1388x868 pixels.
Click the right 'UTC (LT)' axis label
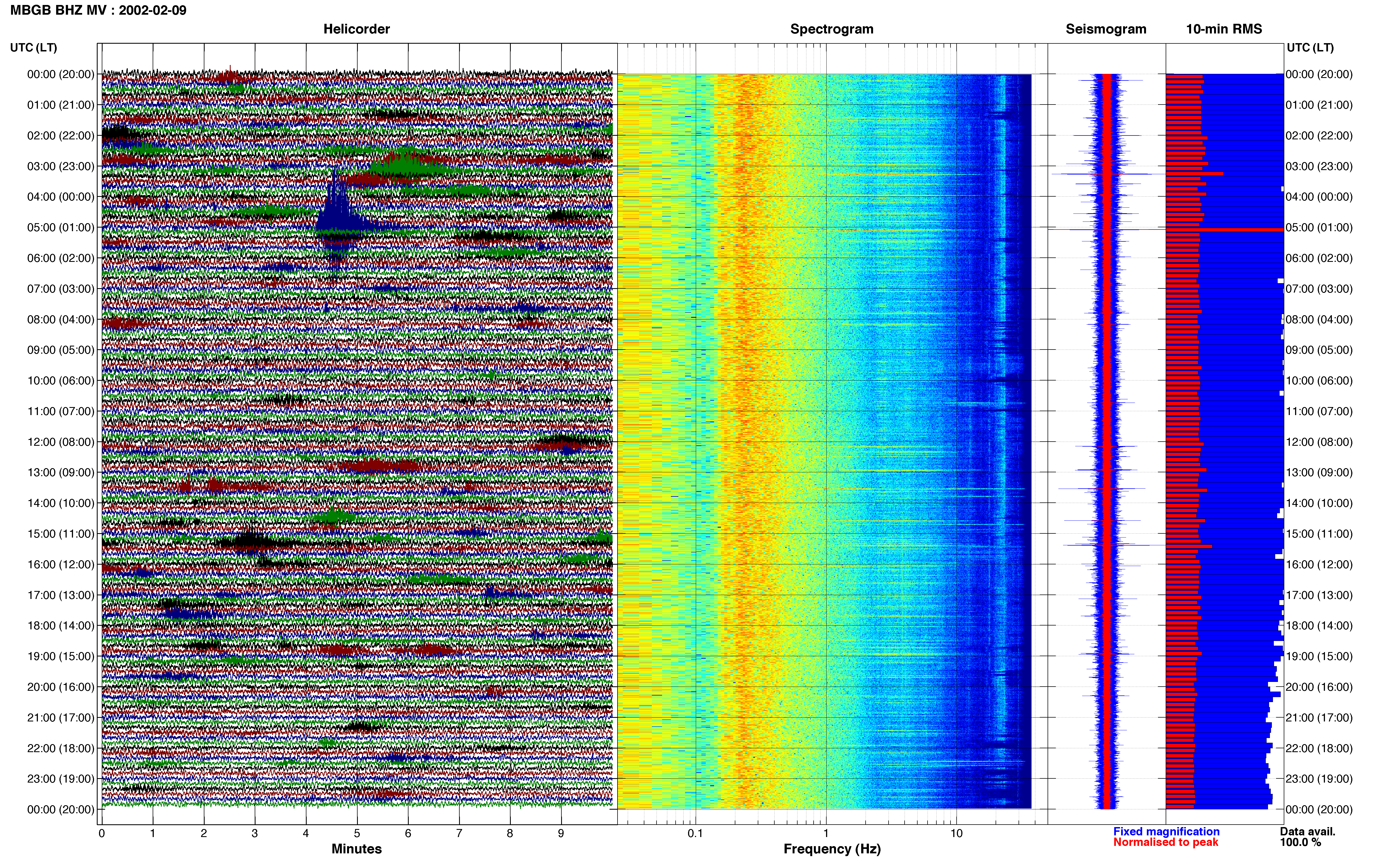(1310, 48)
